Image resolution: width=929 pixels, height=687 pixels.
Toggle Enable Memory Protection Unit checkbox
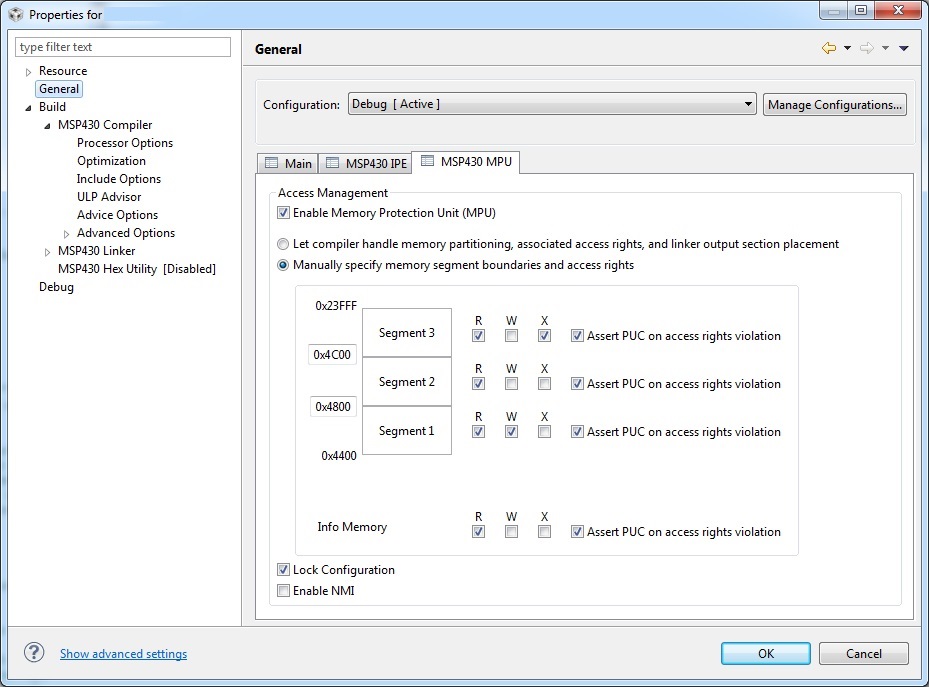click(283, 213)
